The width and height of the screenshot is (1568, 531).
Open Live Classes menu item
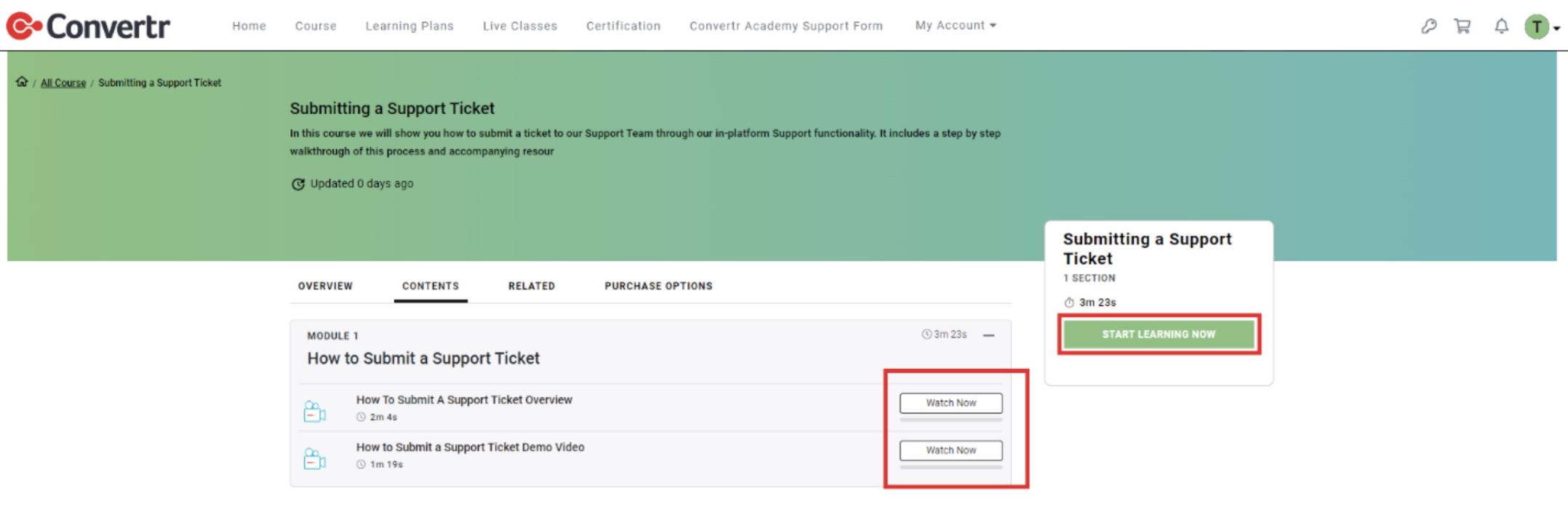520,26
